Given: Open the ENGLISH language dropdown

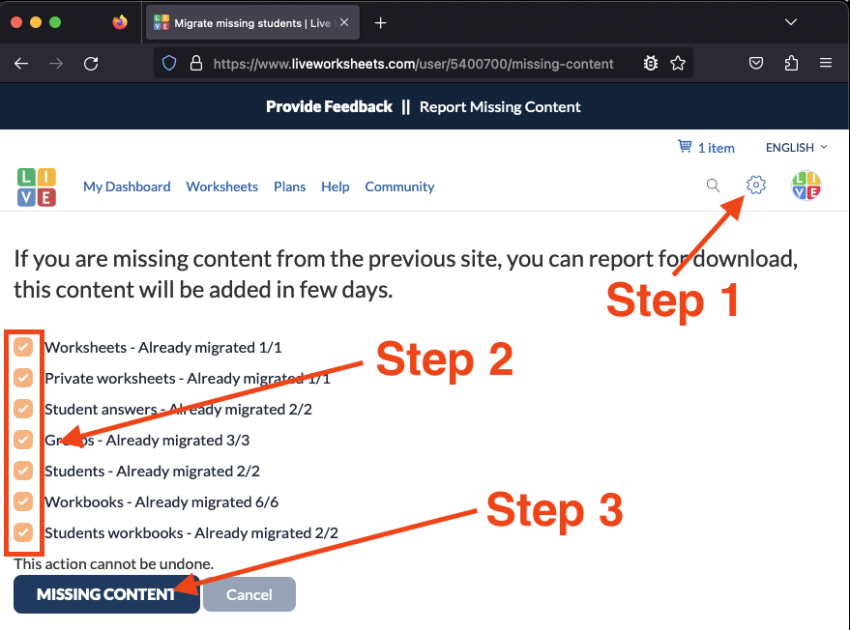Looking at the screenshot, I should [796, 147].
